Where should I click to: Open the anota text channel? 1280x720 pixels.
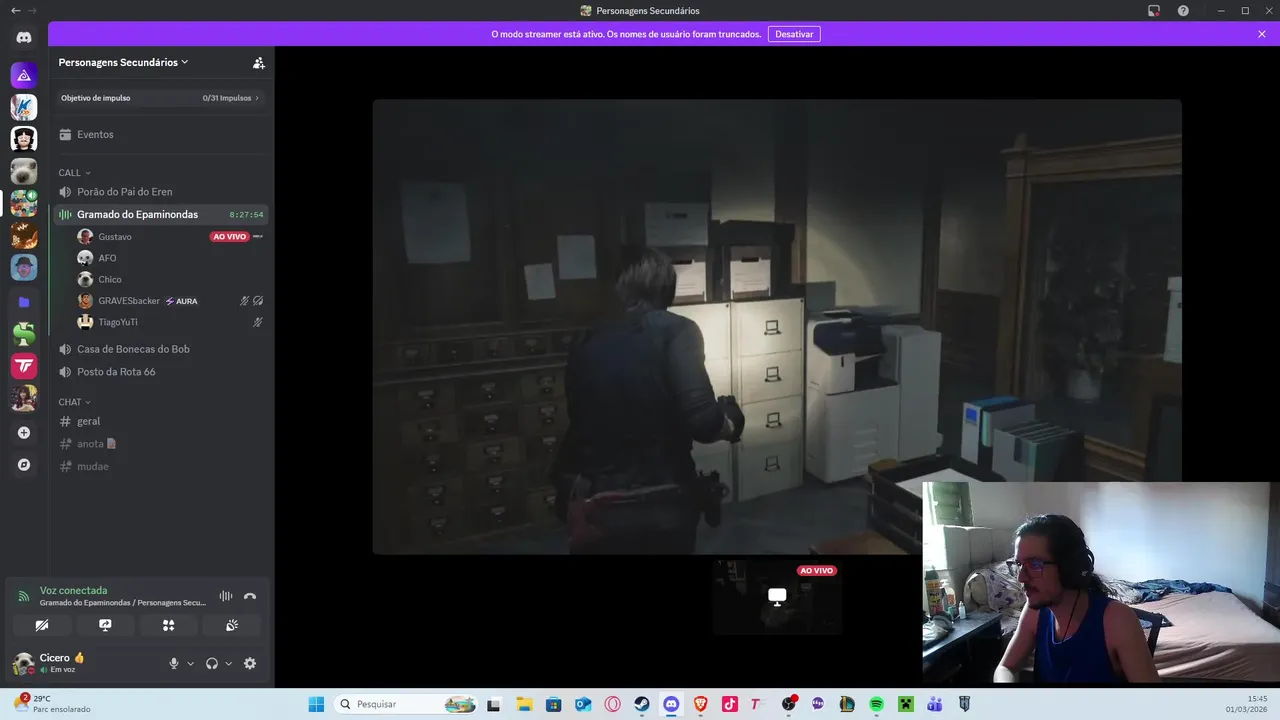pos(160,444)
